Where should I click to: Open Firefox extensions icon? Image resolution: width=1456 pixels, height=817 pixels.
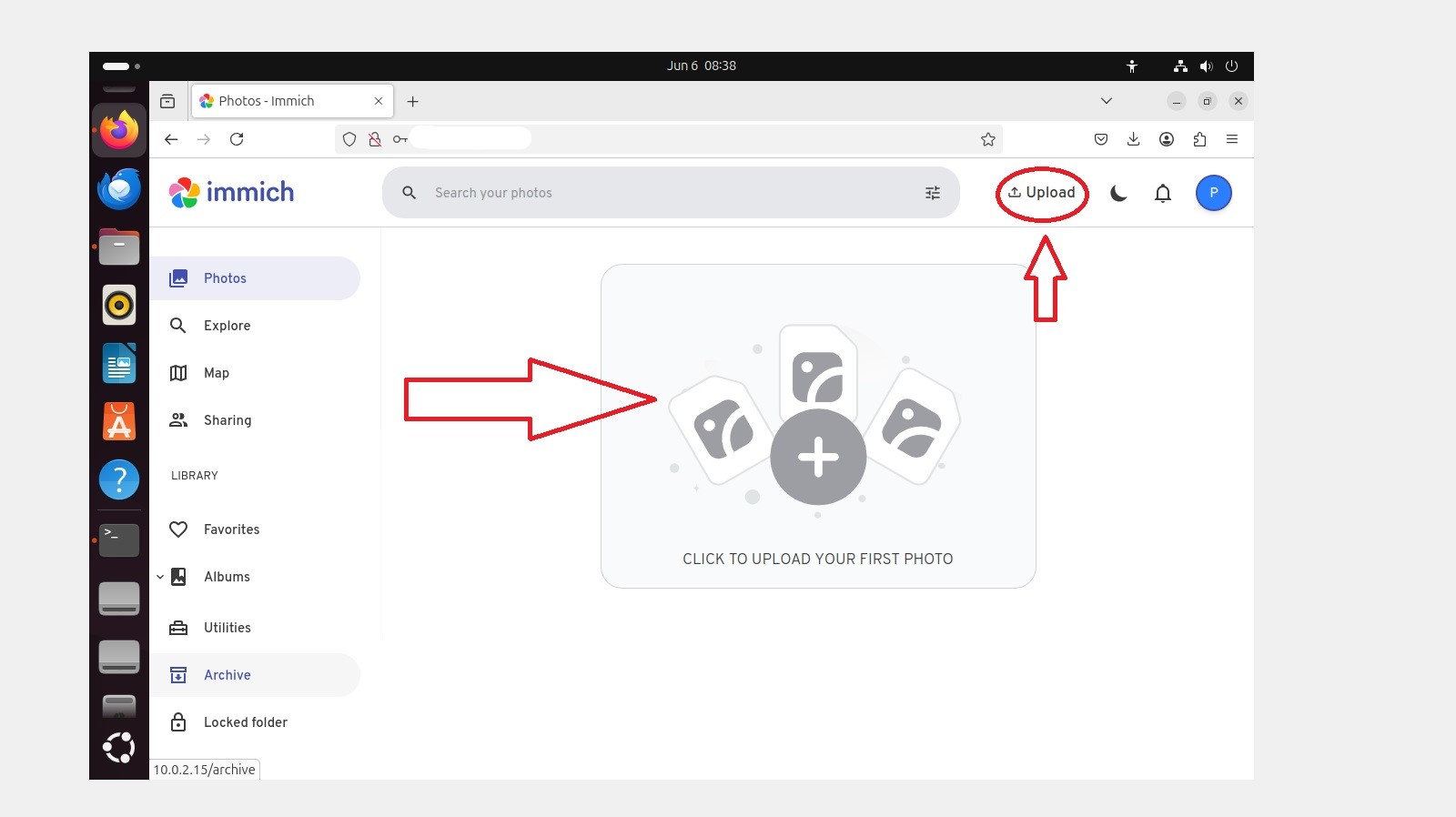(1199, 139)
